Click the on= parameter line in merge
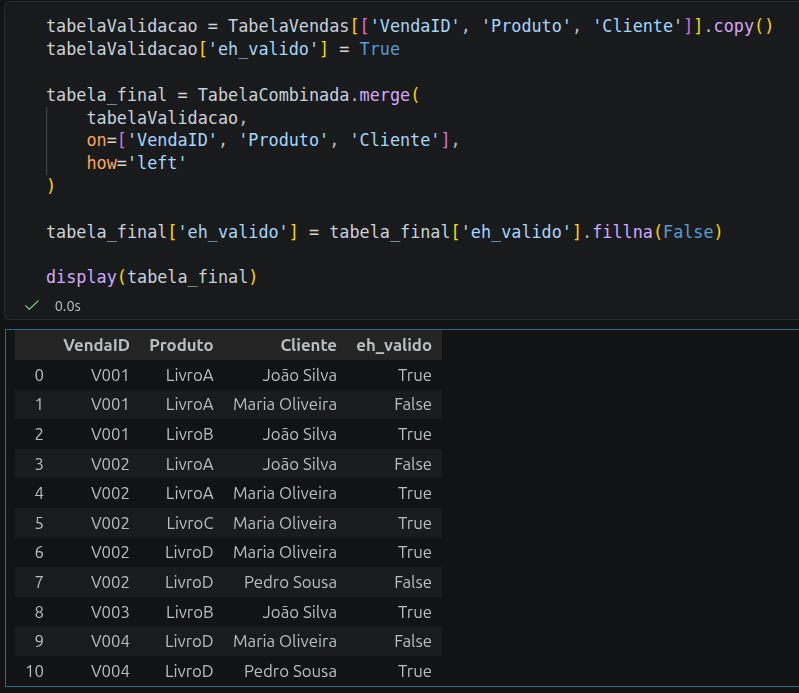The width and height of the screenshot is (799, 693). pyautogui.click(x=273, y=140)
